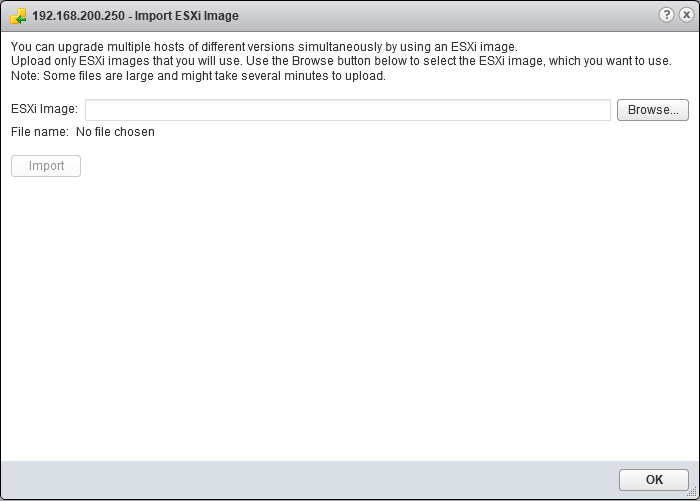Click the "File name:" label

pyautogui.click(x=40, y=132)
